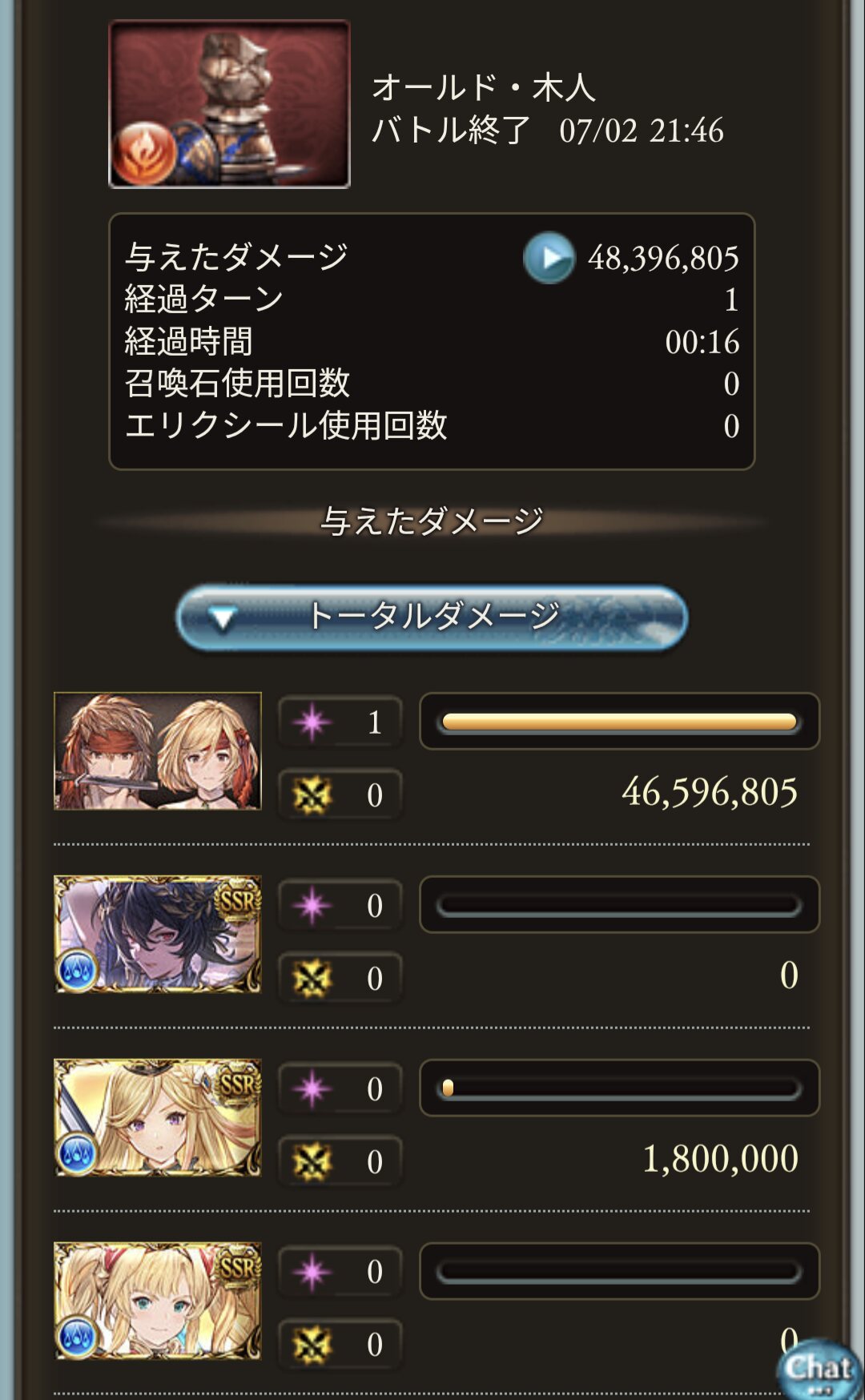Click the purple star icon for twin-tail character
This screenshot has height=1400, width=865.
pos(312,1272)
